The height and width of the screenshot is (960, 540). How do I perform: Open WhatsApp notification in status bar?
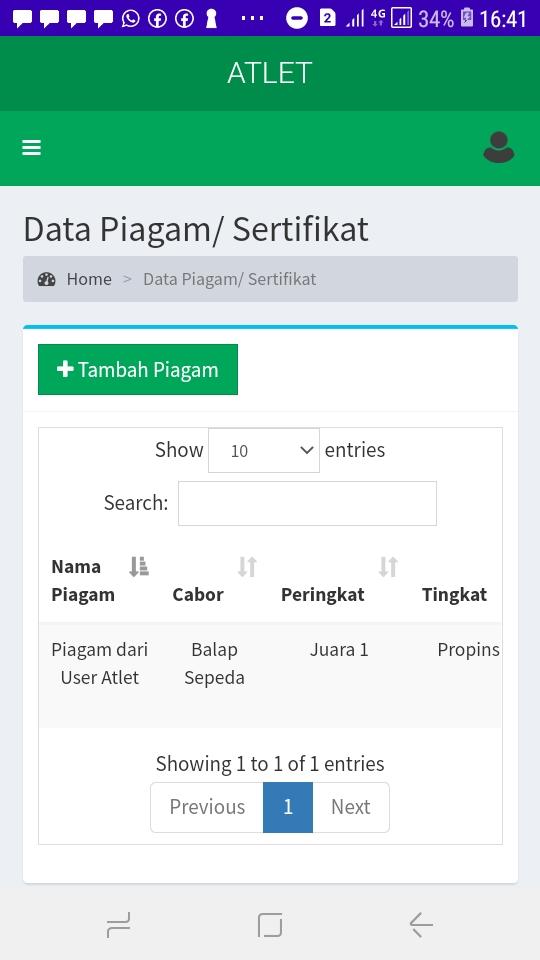point(130,18)
